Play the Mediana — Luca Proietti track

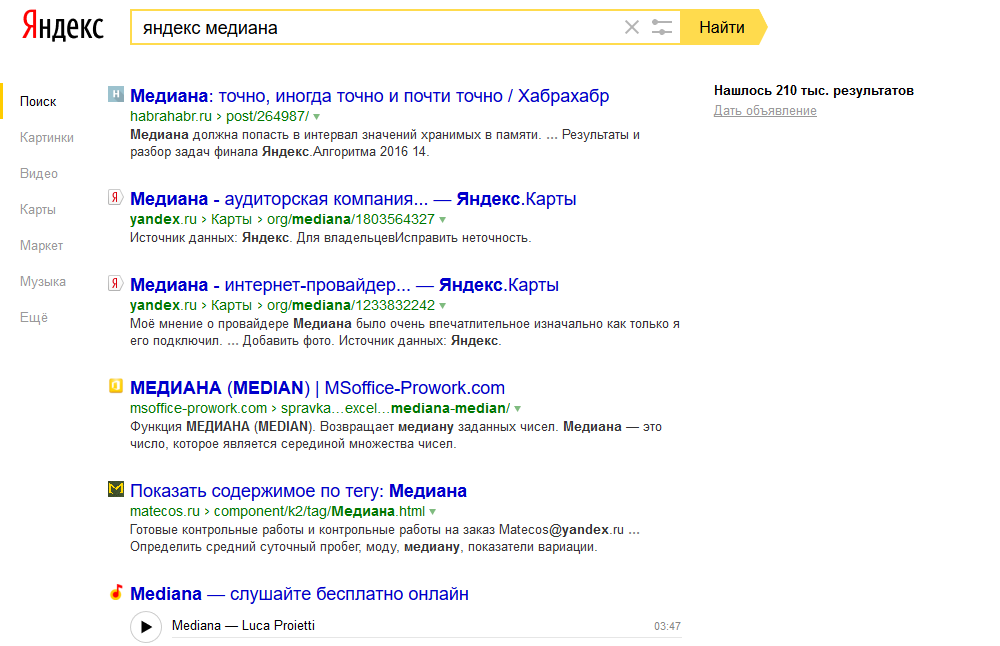146,626
